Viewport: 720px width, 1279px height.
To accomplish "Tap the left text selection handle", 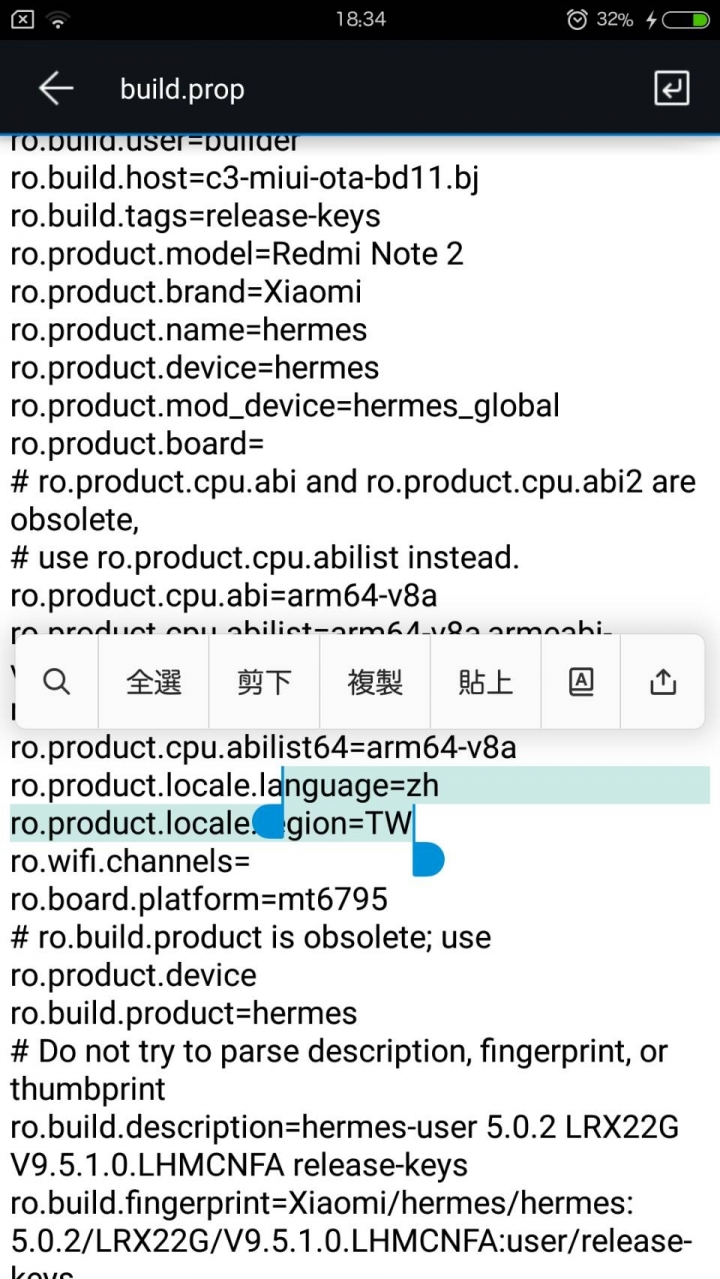I will point(268,823).
